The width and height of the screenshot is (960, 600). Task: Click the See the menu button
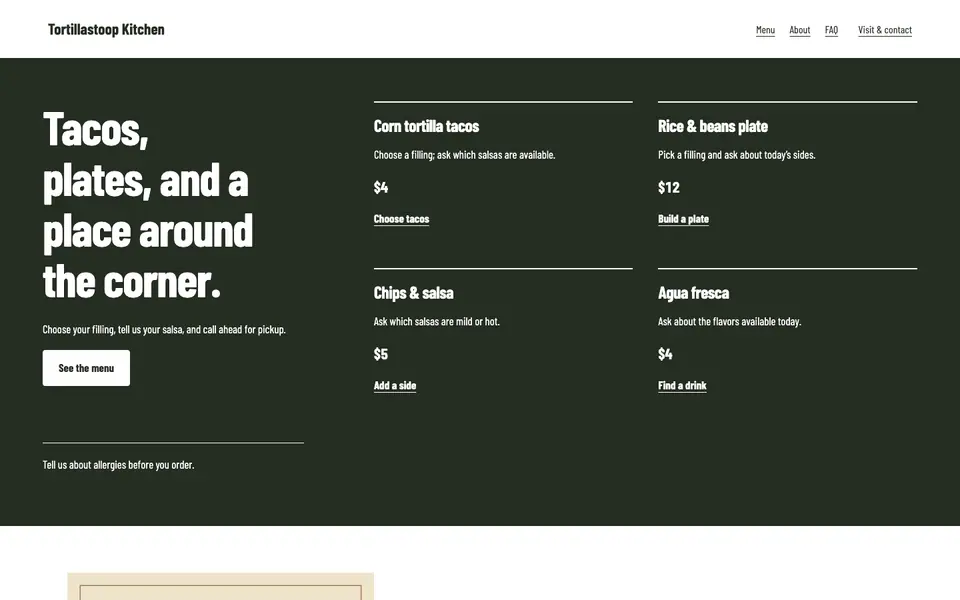[86, 368]
